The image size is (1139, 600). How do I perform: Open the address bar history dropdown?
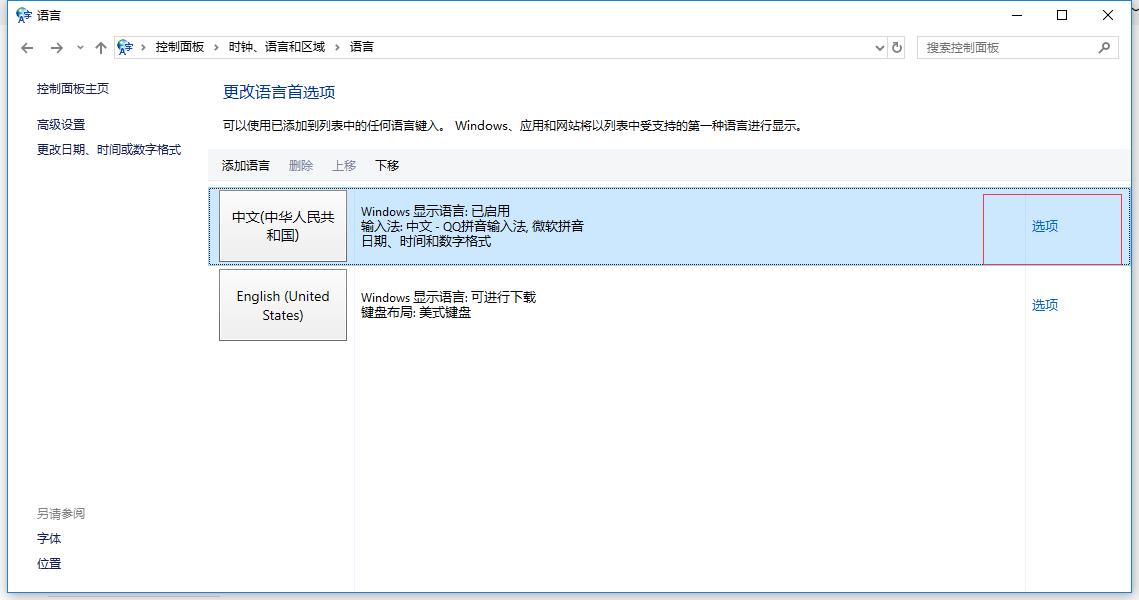pos(879,46)
